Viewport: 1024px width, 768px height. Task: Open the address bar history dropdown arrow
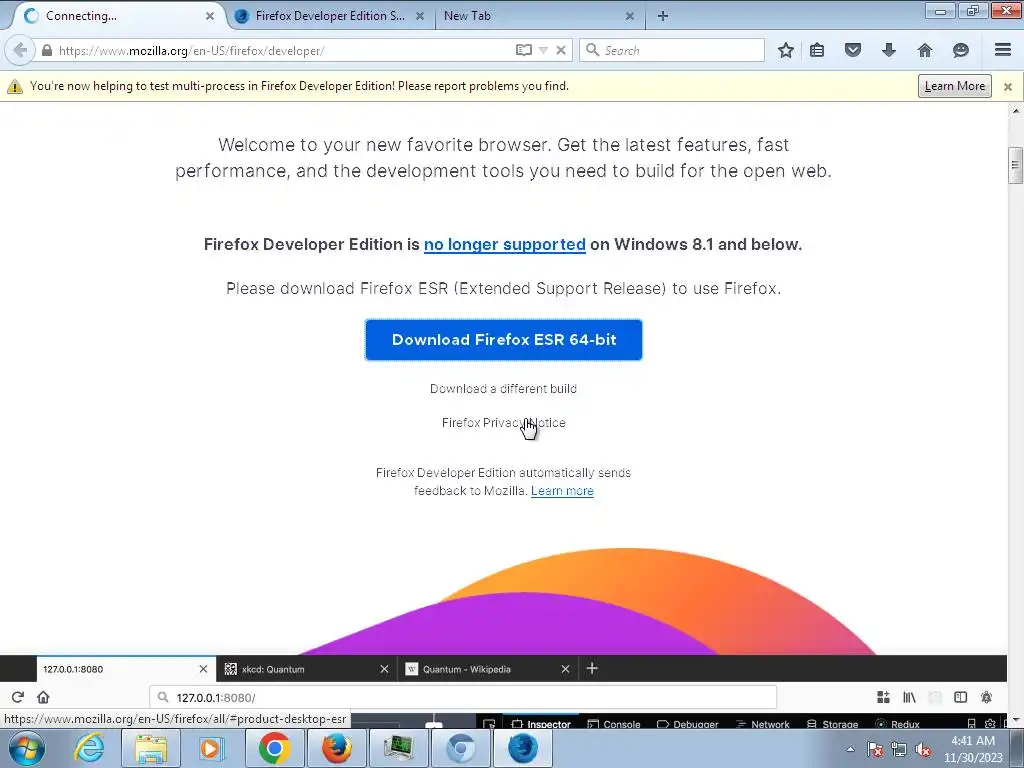tap(543, 50)
